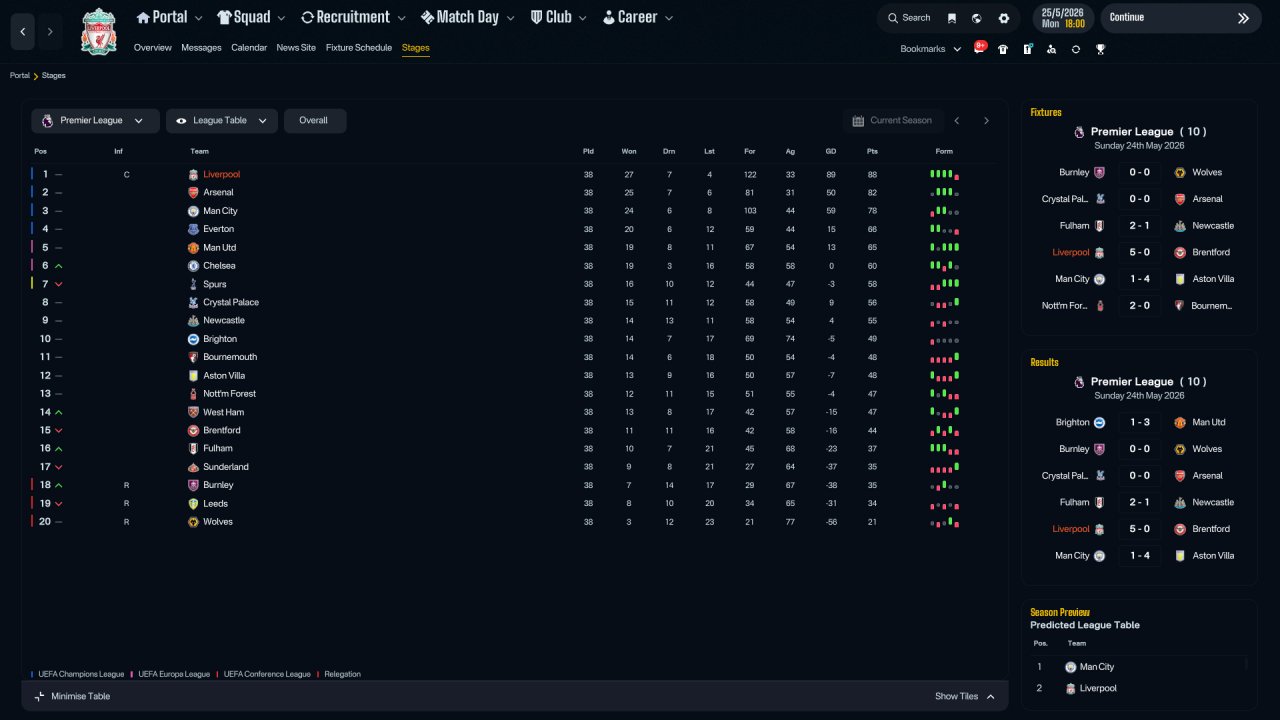The height and width of the screenshot is (720, 1280).
Task: Click the 2 - 0 score in Fixtures panel
Action: coord(1140,306)
